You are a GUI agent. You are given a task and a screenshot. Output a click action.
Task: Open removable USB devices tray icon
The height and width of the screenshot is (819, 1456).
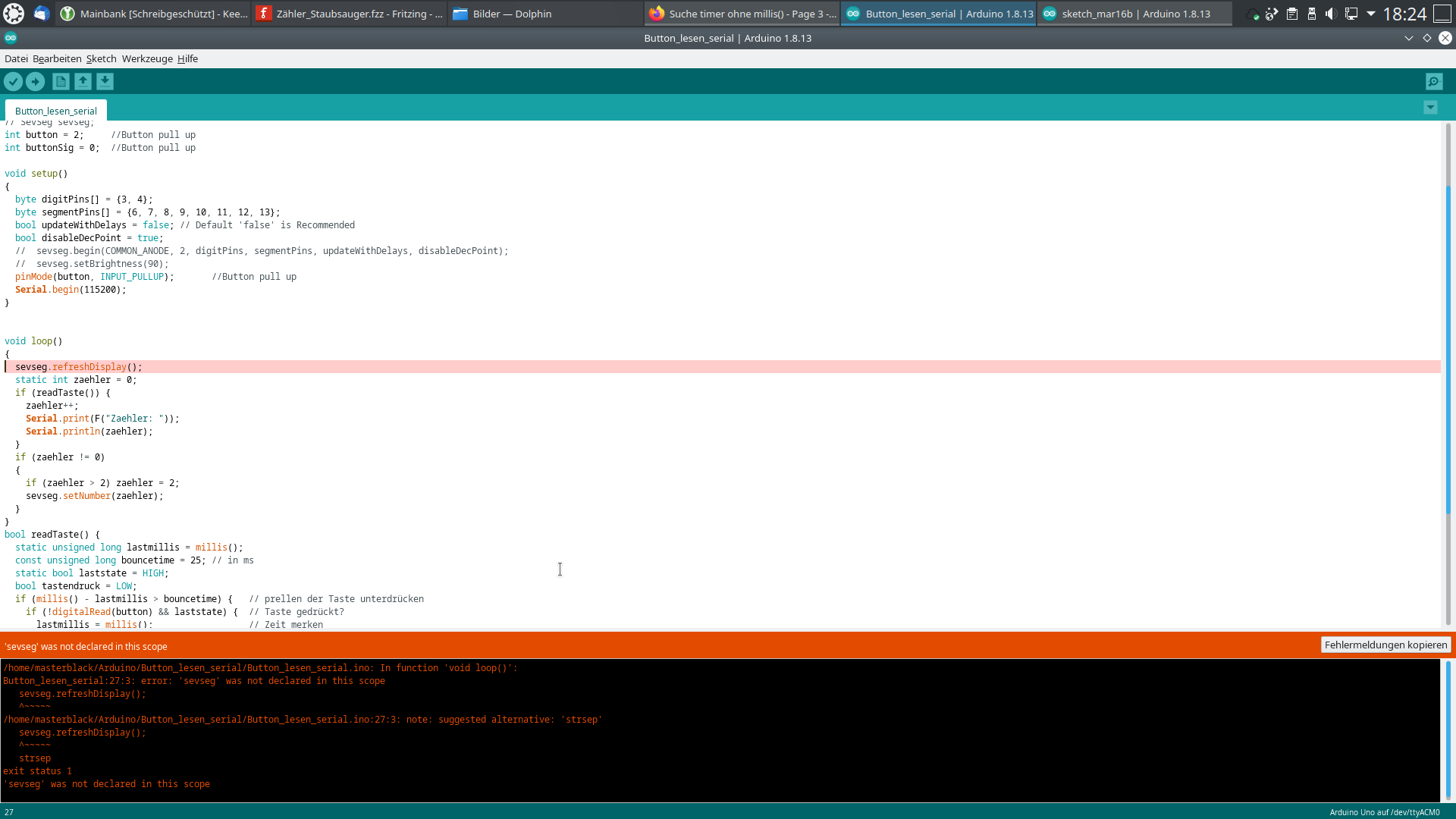point(1312,14)
